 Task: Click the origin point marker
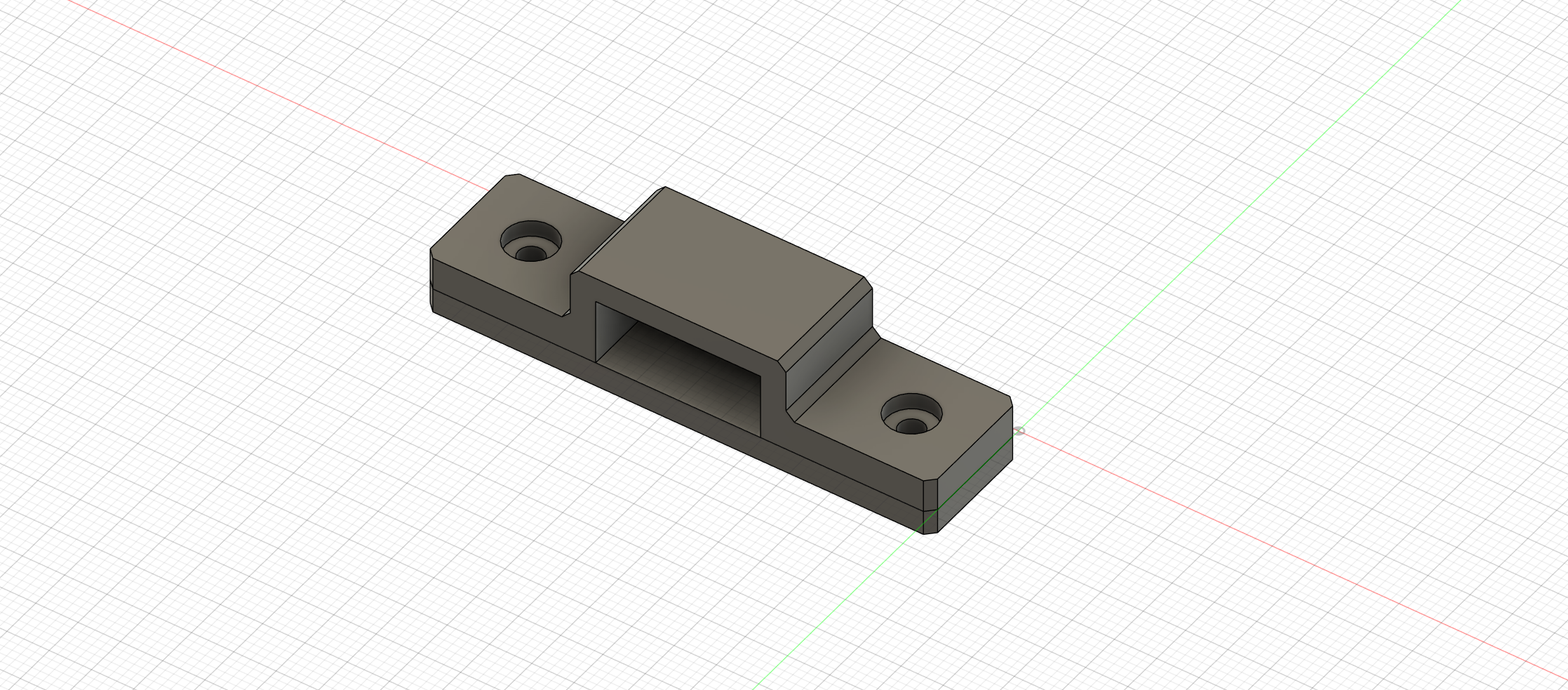coord(1019,431)
